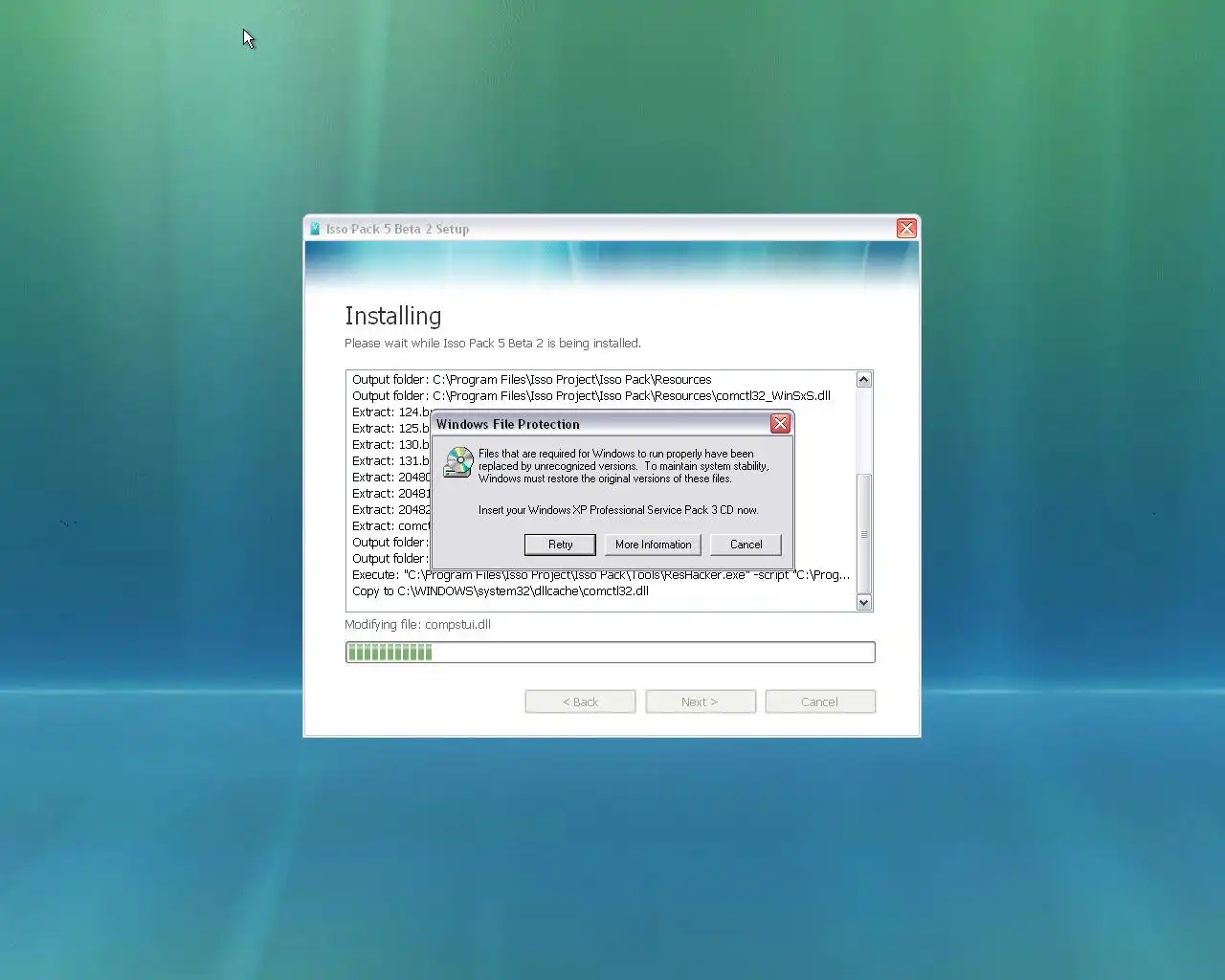Image resolution: width=1225 pixels, height=980 pixels.
Task: Click the install log scroll down arrow
Action: coord(863,602)
